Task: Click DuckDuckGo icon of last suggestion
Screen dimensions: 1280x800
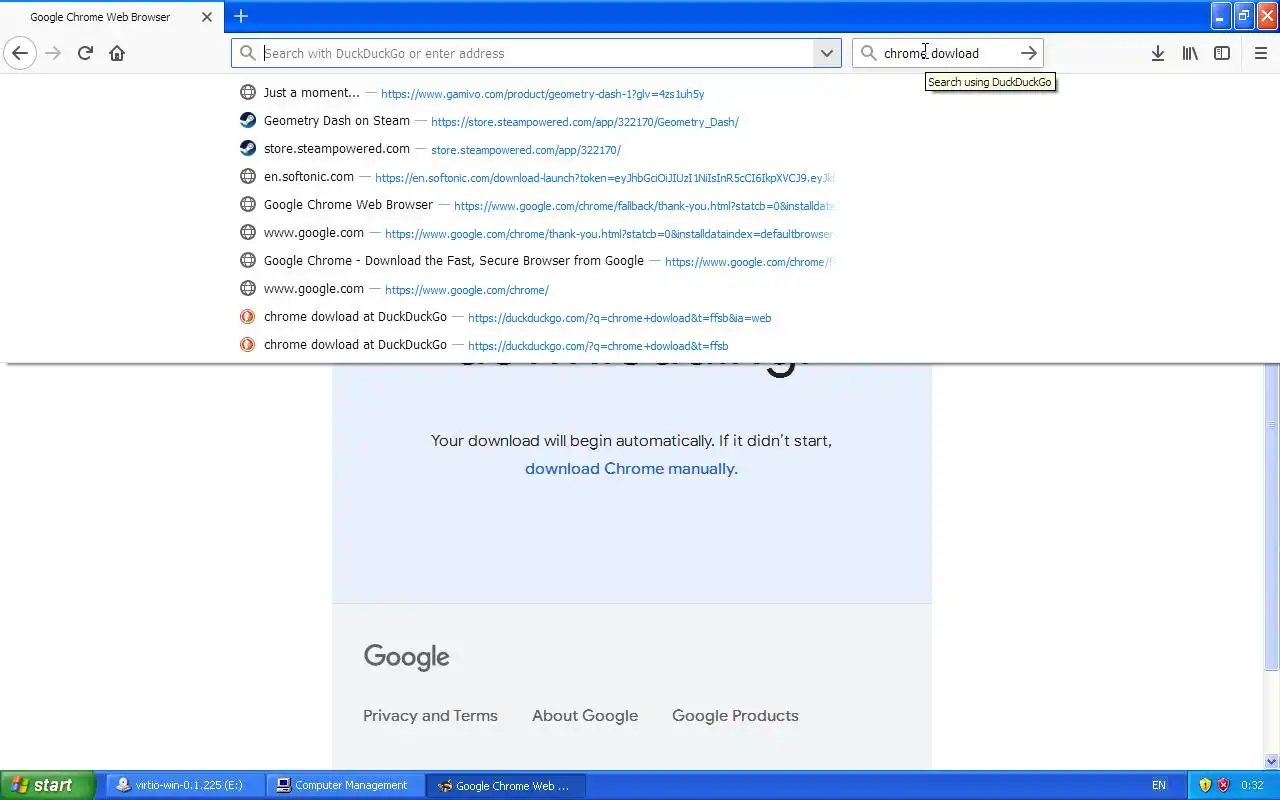Action: [x=248, y=344]
